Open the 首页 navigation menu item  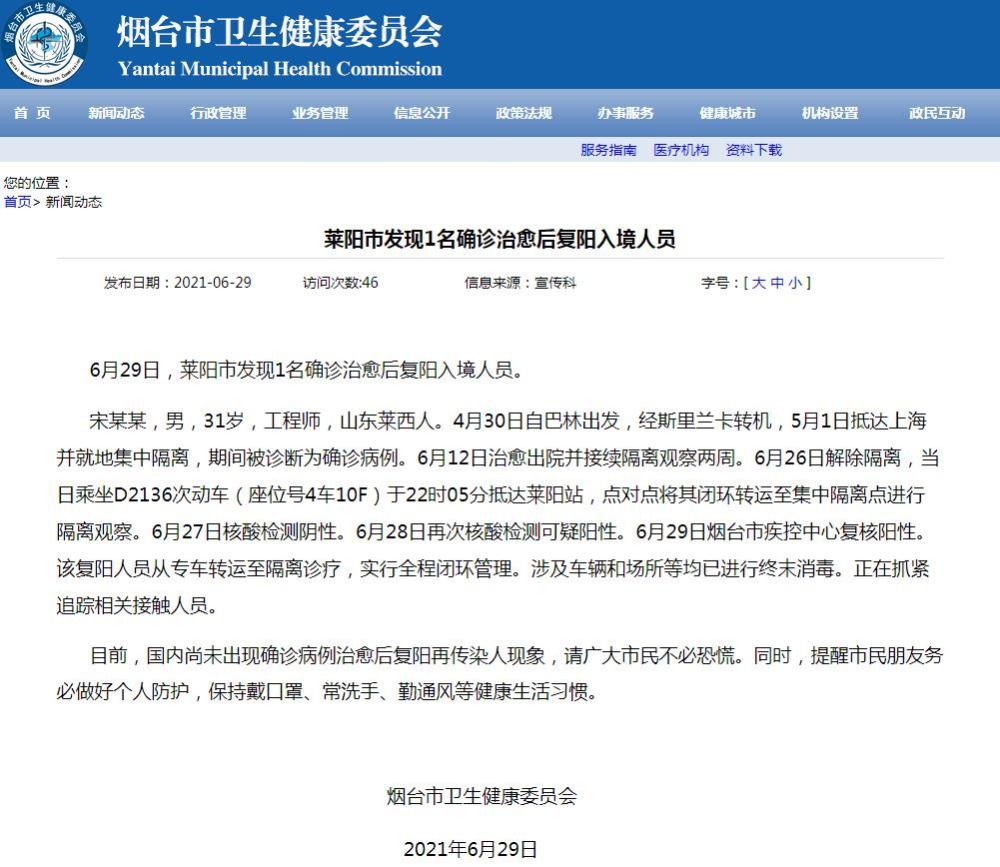(x=32, y=113)
